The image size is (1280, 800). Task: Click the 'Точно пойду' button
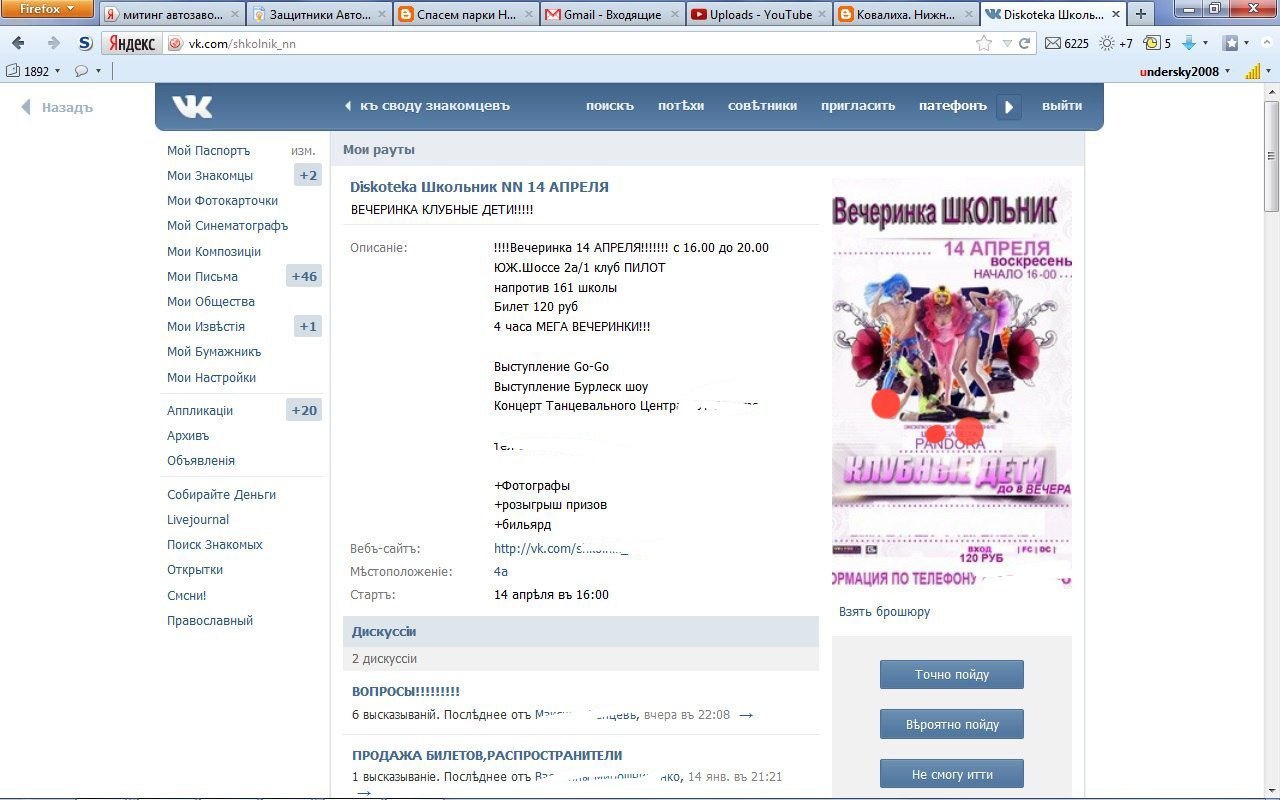pyautogui.click(x=952, y=675)
